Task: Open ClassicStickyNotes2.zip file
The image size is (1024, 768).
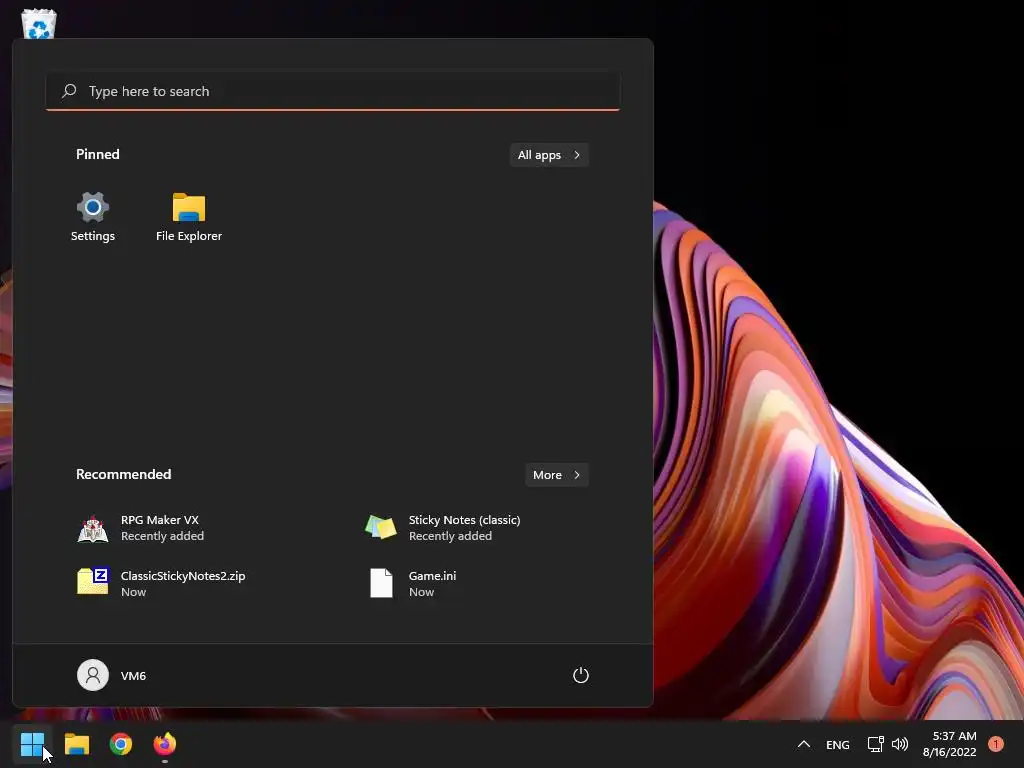Action: click(x=162, y=583)
